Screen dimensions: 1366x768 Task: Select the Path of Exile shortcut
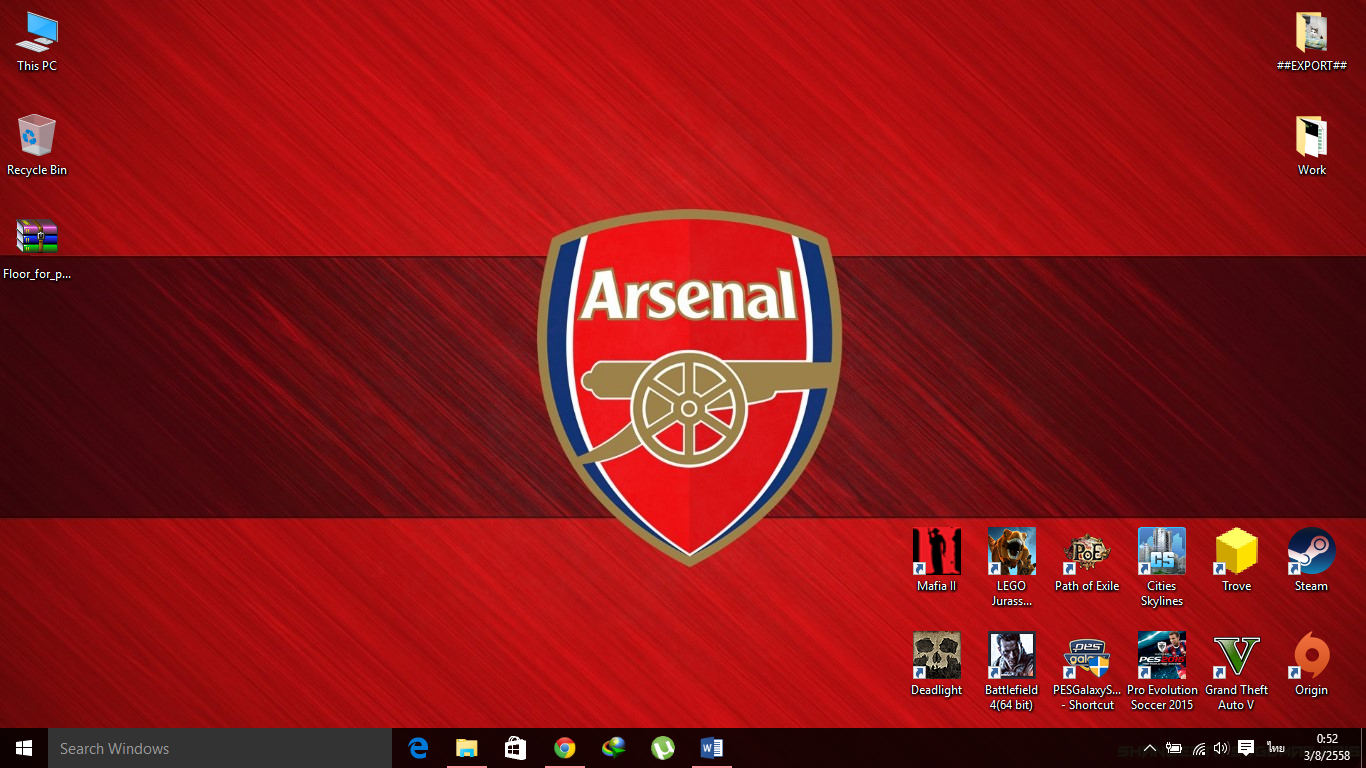1087,560
